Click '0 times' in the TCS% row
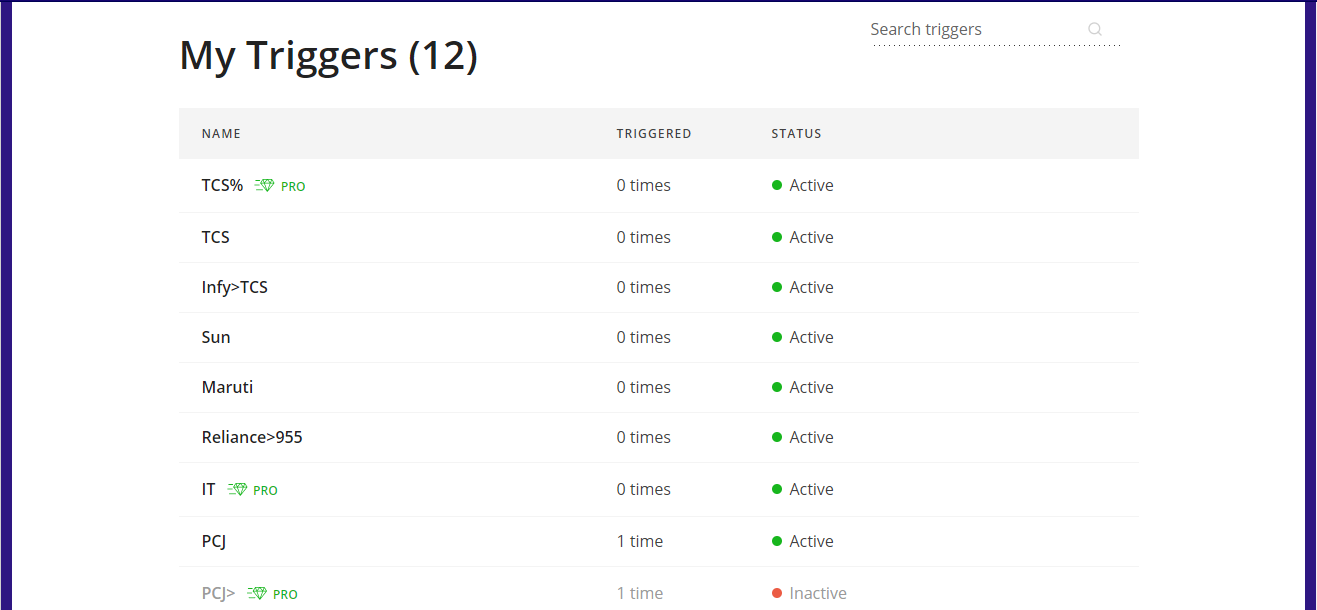1317x610 pixels. point(644,185)
